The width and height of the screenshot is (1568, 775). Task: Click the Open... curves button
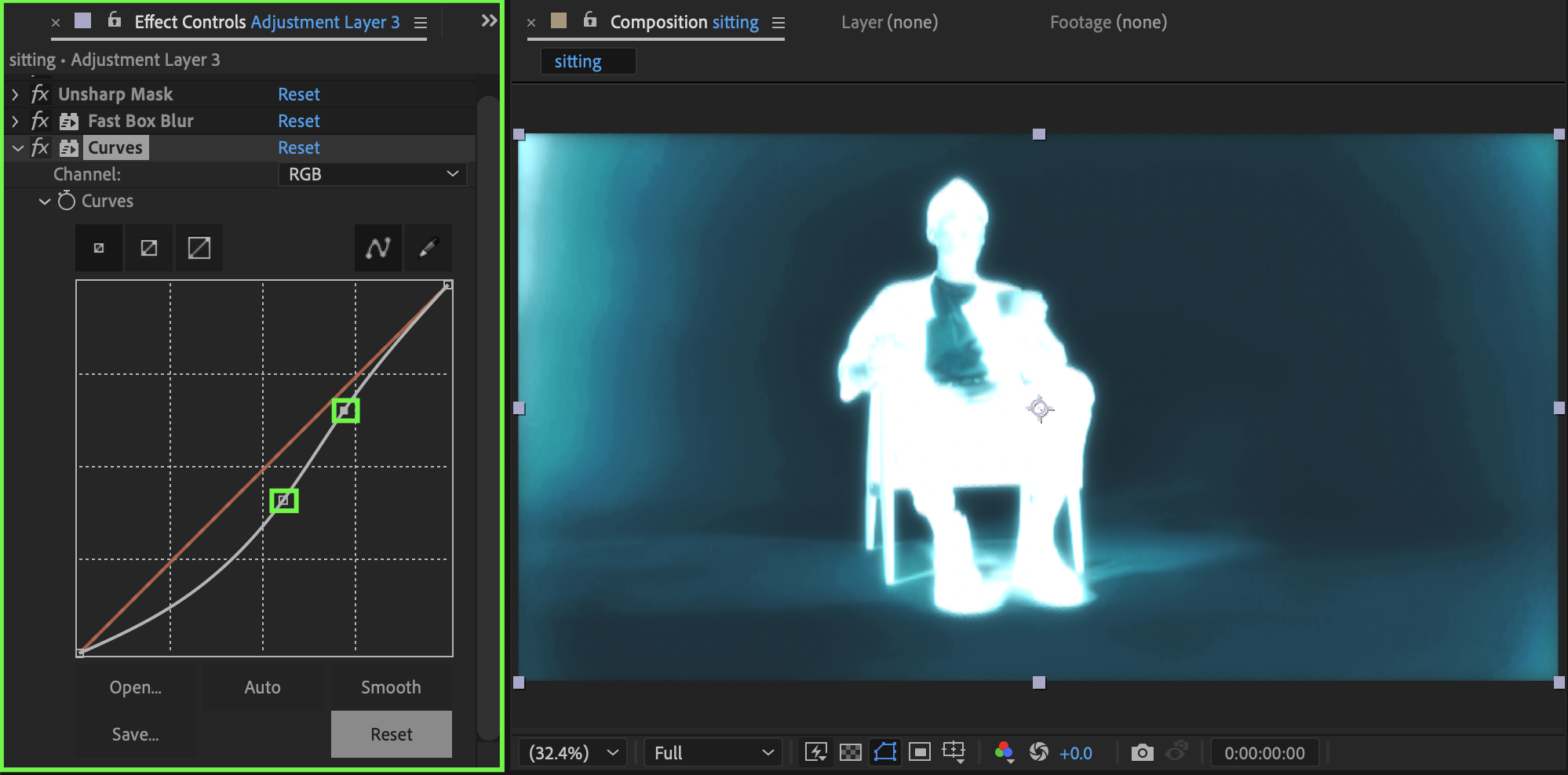click(x=136, y=687)
